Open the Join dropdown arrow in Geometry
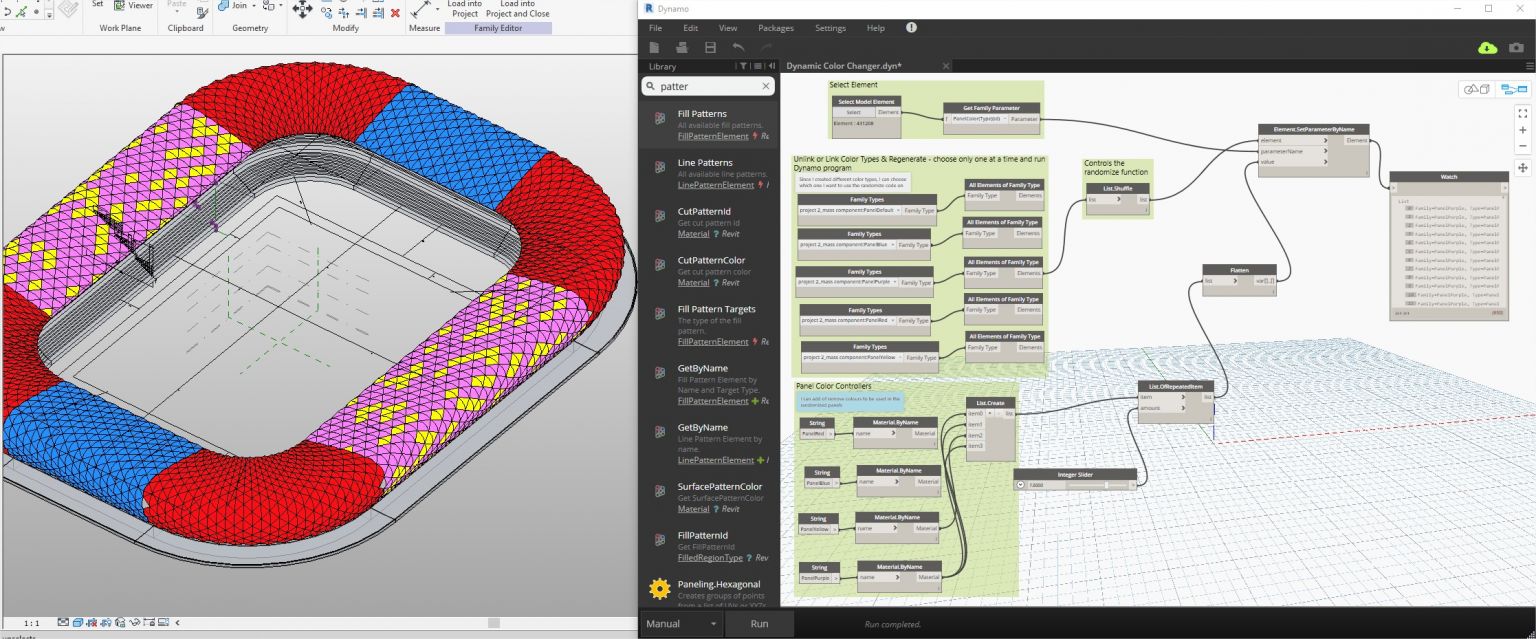Screen dimensions: 1536x639 (x=254, y=6)
